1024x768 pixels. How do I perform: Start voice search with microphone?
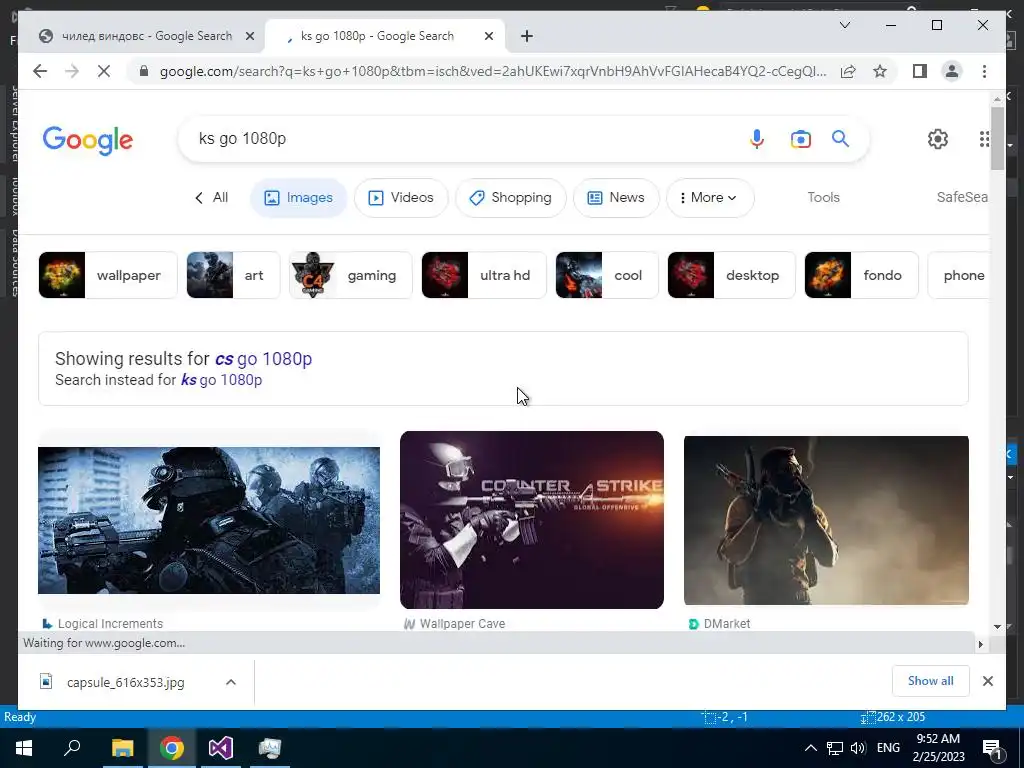coord(756,138)
